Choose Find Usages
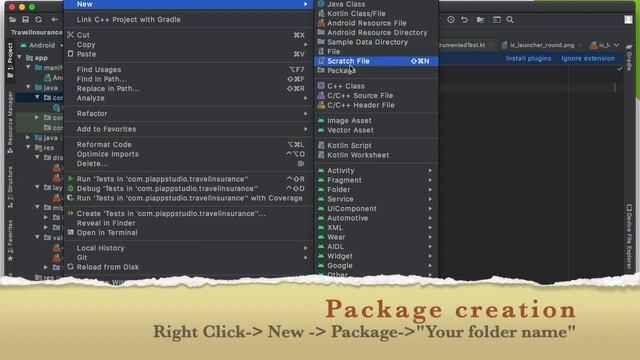This screenshot has width=640, height=360. point(188,70)
